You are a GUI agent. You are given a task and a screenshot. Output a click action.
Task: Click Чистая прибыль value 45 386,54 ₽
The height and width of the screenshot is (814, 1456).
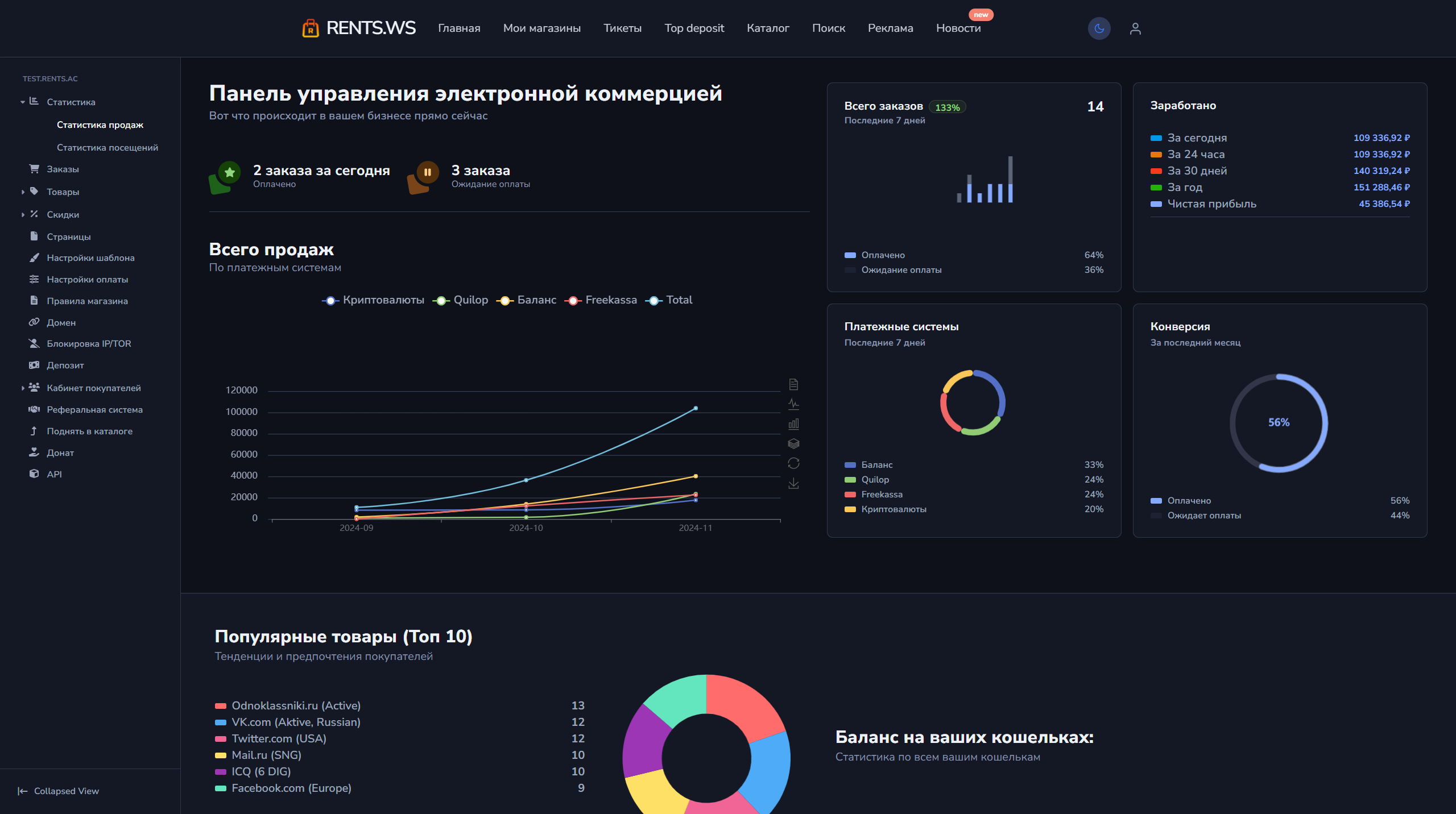pyautogui.click(x=1384, y=204)
